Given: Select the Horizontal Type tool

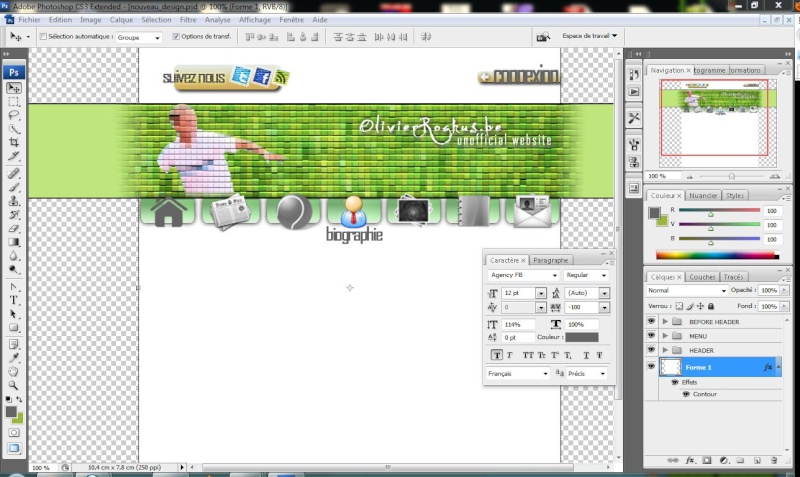Looking at the screenshot, I should coord(14,300).
